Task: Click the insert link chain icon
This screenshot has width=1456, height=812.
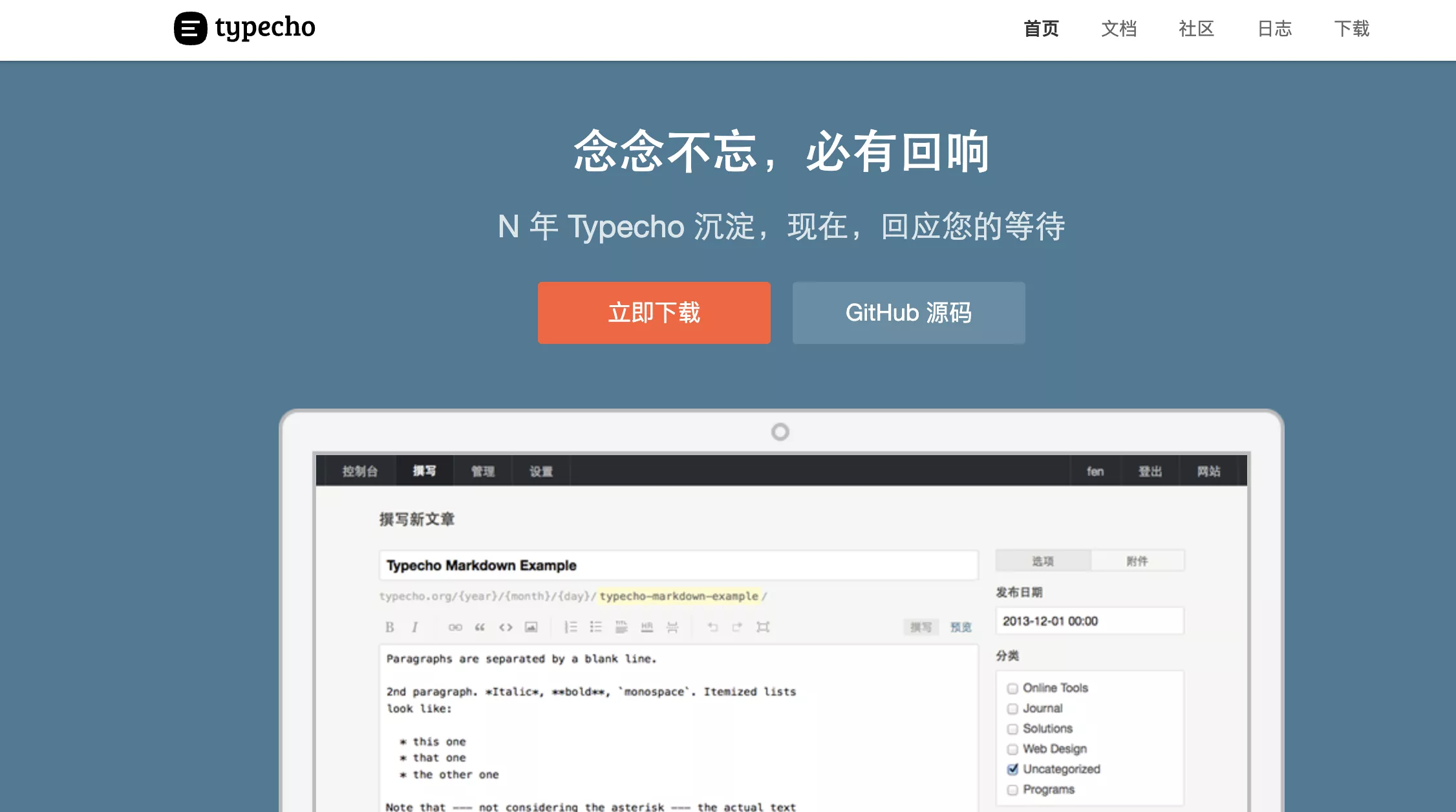Action: [x=455, y=627]
